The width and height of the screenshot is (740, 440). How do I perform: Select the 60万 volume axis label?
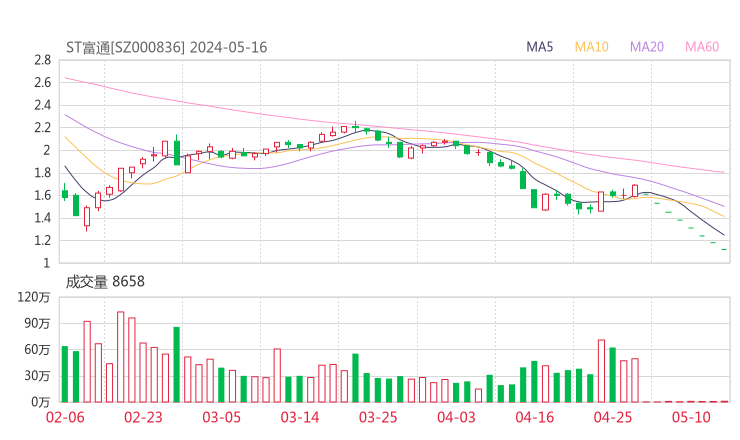click(37, 350)
